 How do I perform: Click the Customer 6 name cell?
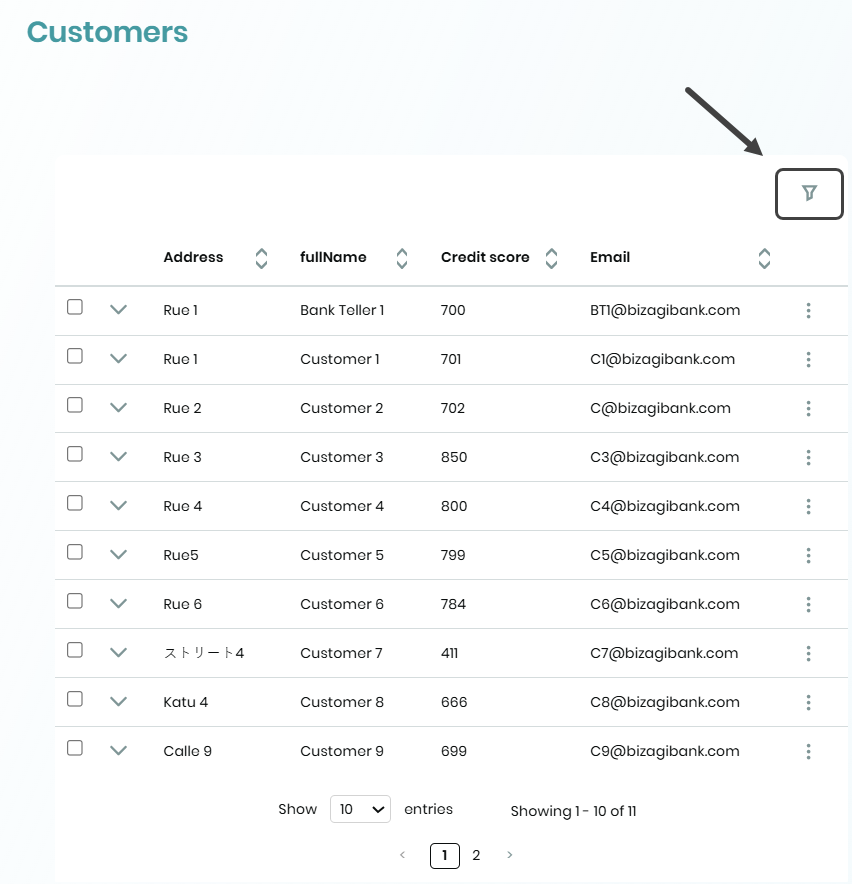tap(342, 604)
